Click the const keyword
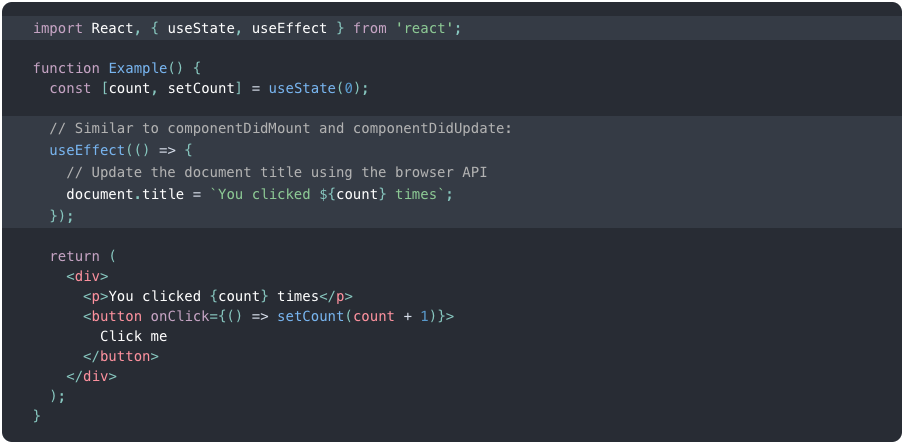This screenshot has width=903, height=444. (70, 88)
